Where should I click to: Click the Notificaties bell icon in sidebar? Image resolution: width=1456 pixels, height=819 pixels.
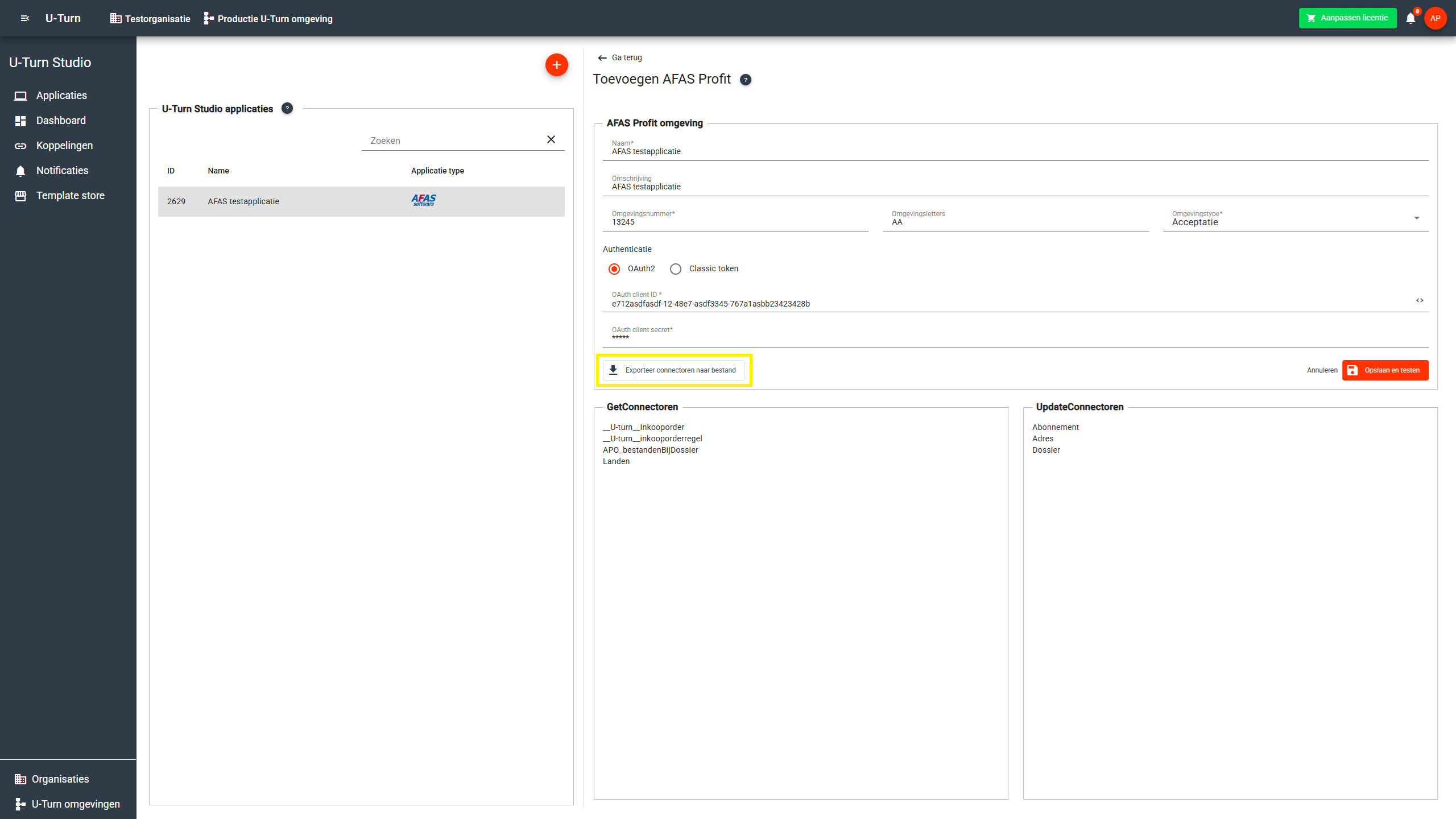tap(20, 171)
